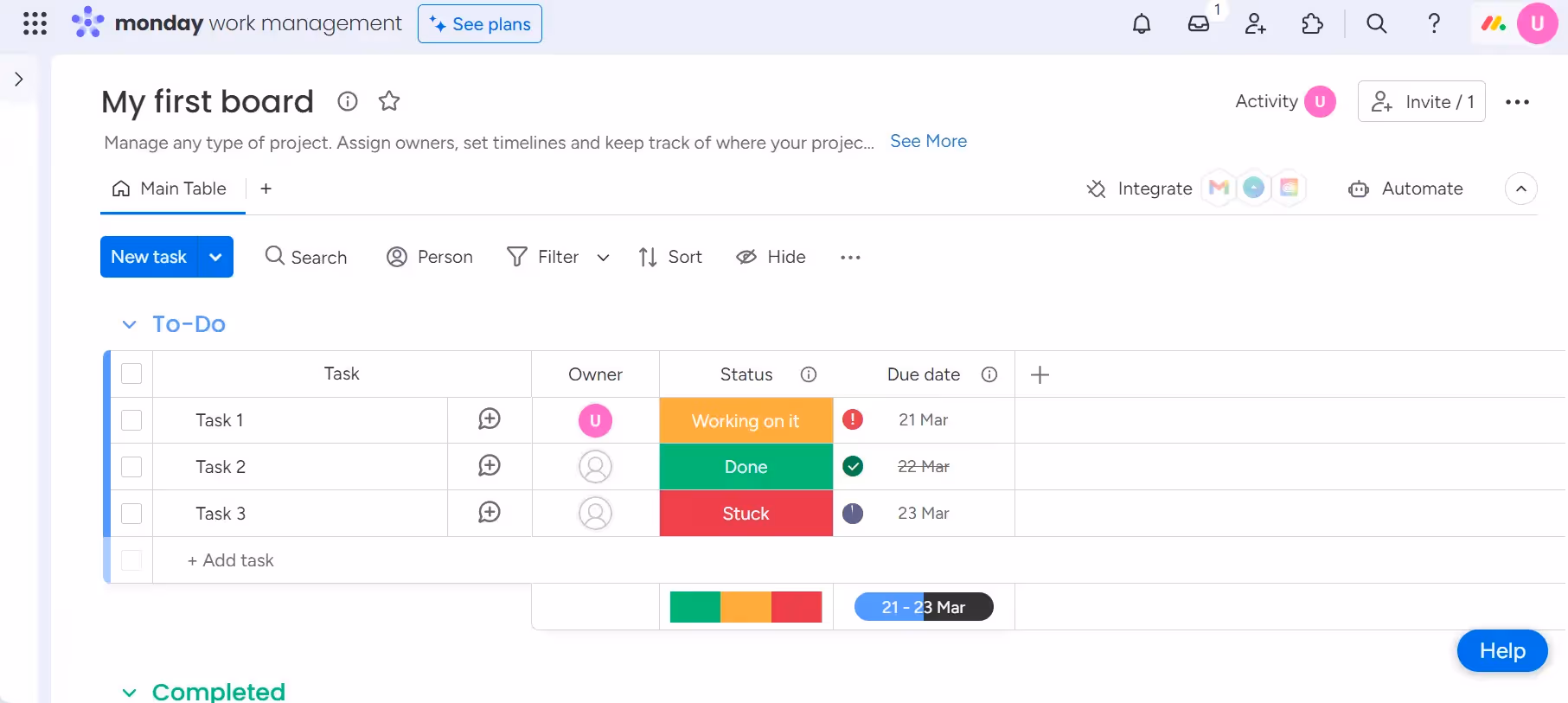
Task: Switch to the Main Table tab
Action: pyautogui.click(x=171, y=189)
